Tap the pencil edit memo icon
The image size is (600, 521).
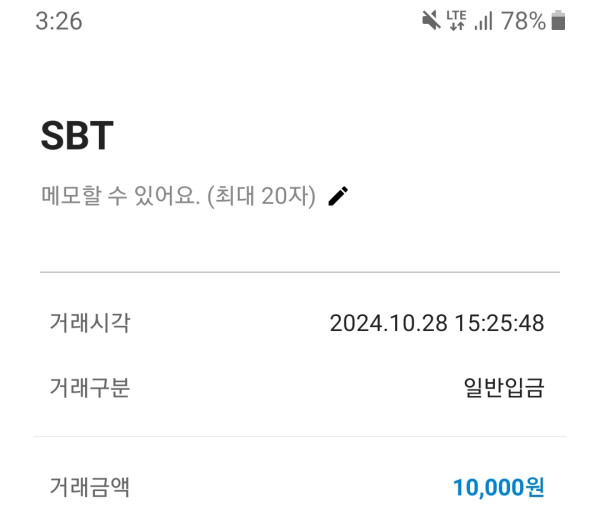click(x=338, y=196)
